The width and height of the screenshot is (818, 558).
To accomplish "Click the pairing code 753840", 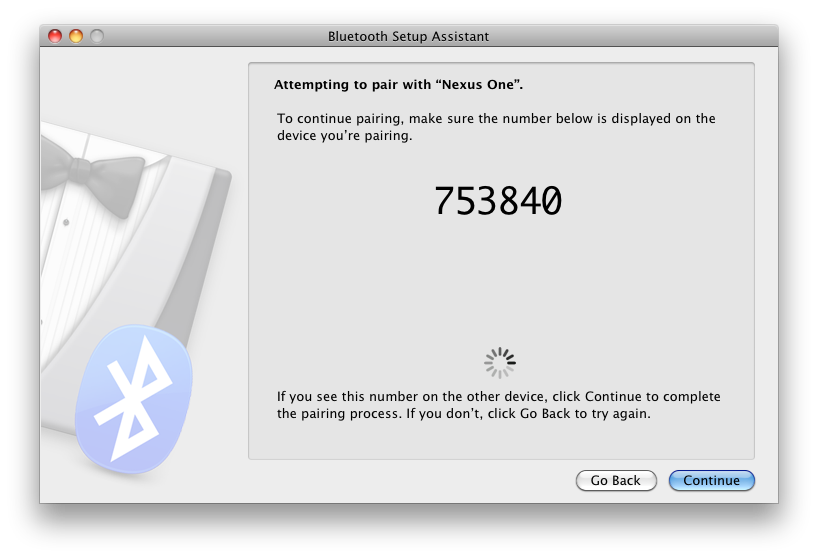I will point(498,202).
